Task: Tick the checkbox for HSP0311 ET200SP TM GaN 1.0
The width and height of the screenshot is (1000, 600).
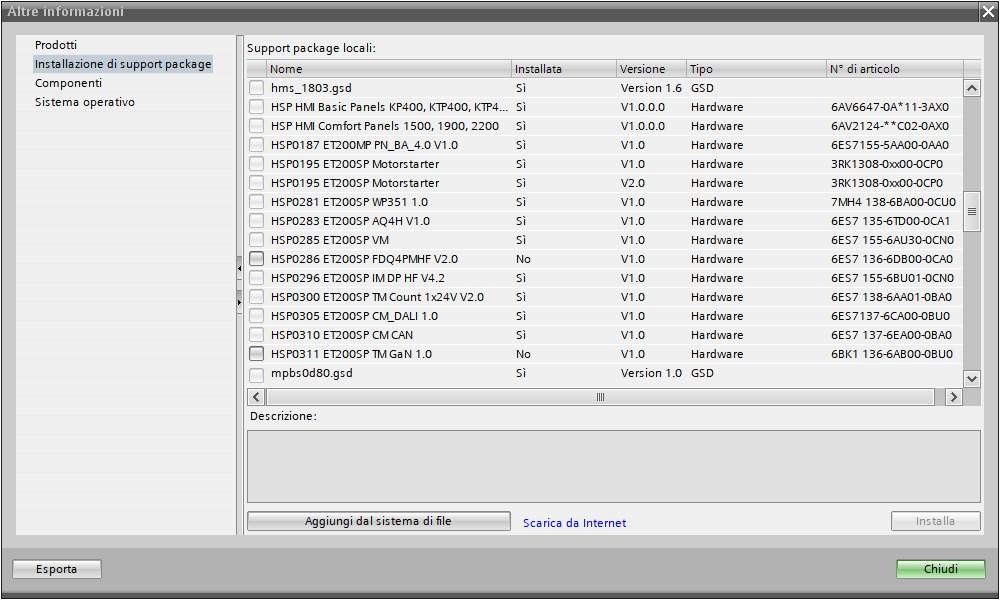Action: click(x=256, y=354)
